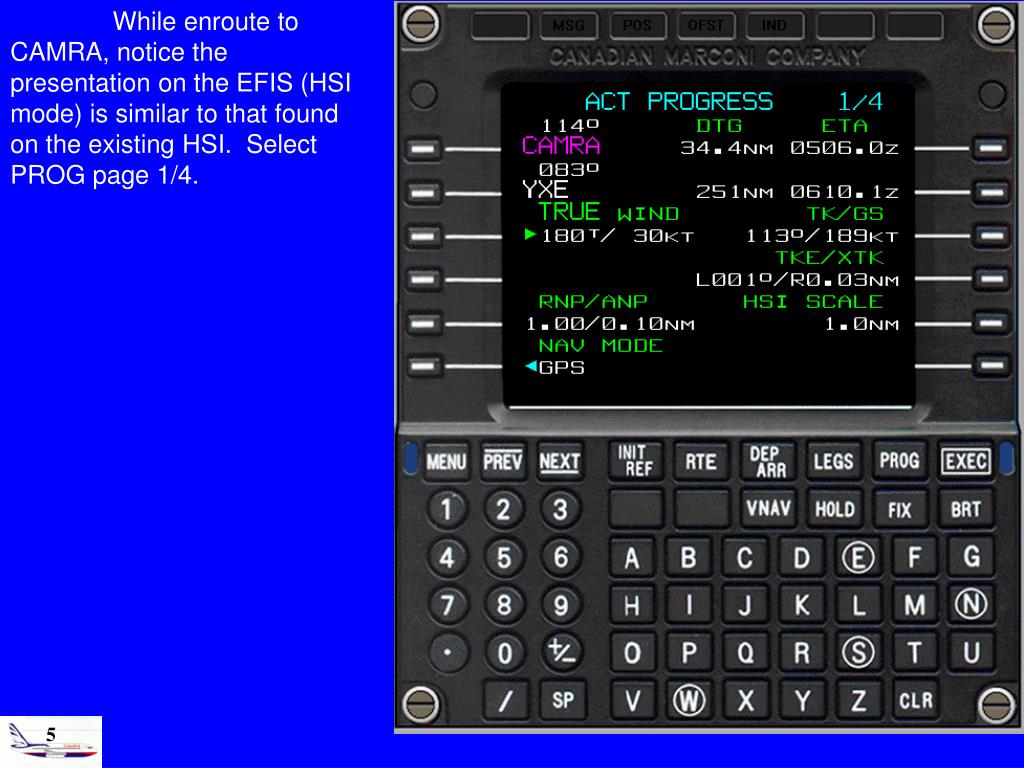Screen dimensions: 1024x768
Task: Select the PROG key
Action: point(899,461)
